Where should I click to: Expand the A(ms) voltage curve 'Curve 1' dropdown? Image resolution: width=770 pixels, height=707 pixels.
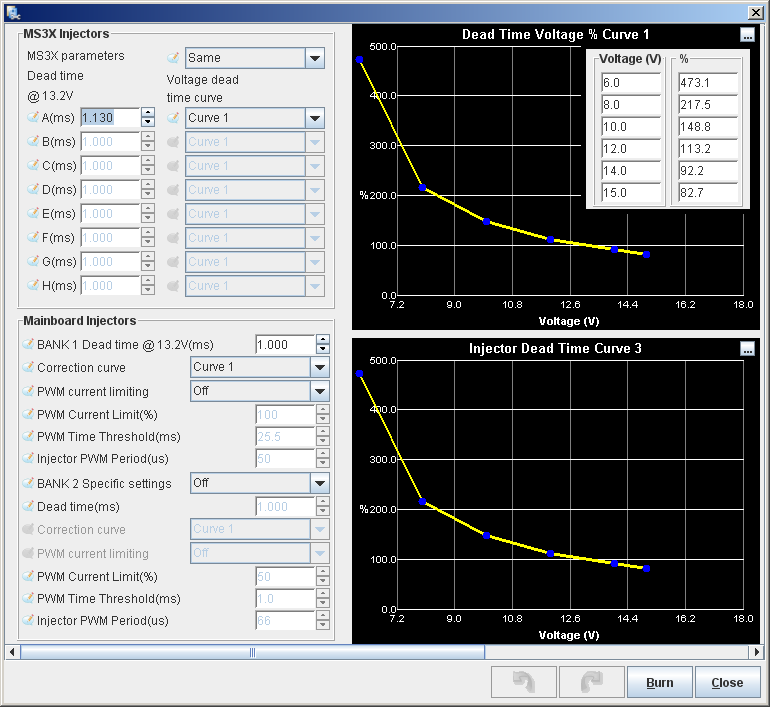coord(255,118)
